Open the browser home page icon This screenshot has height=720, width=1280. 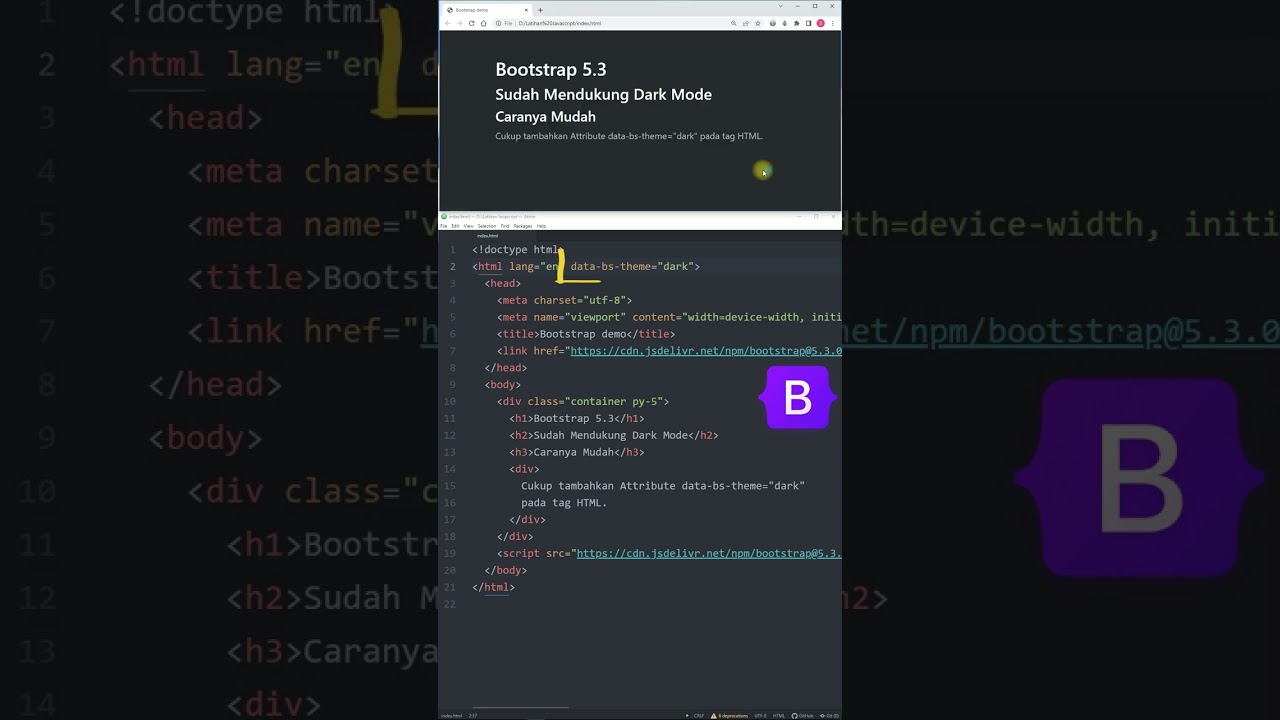point(484,23)
